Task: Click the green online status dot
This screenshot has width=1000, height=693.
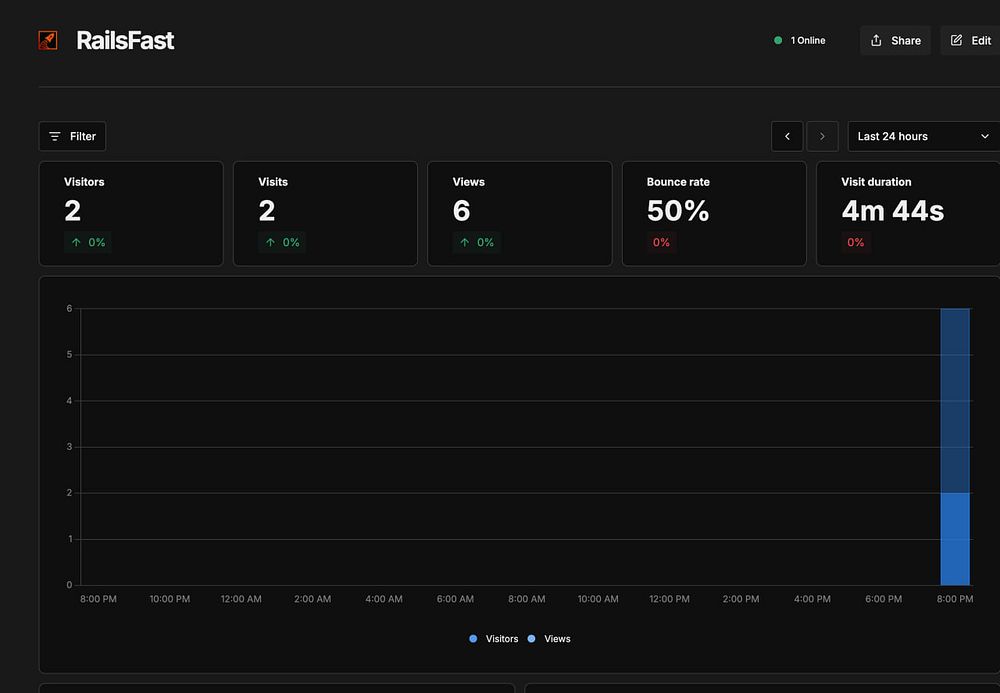Action: pyautogui.click(x=778, y=40)
